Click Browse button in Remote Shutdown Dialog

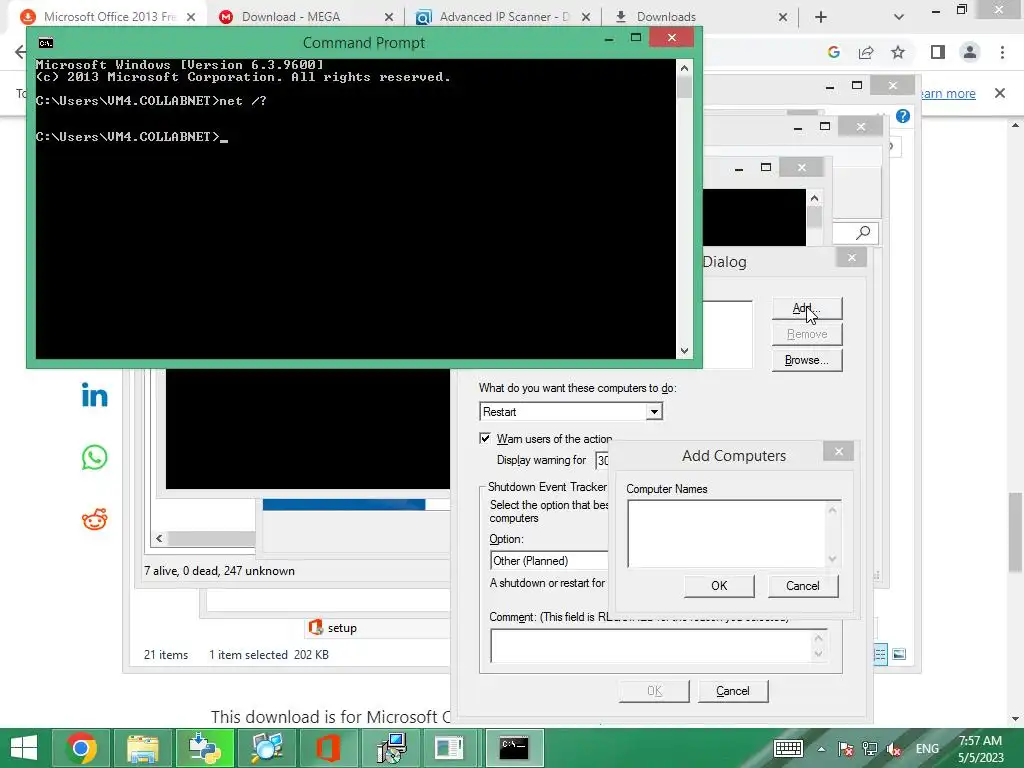[x=807, y=360]
